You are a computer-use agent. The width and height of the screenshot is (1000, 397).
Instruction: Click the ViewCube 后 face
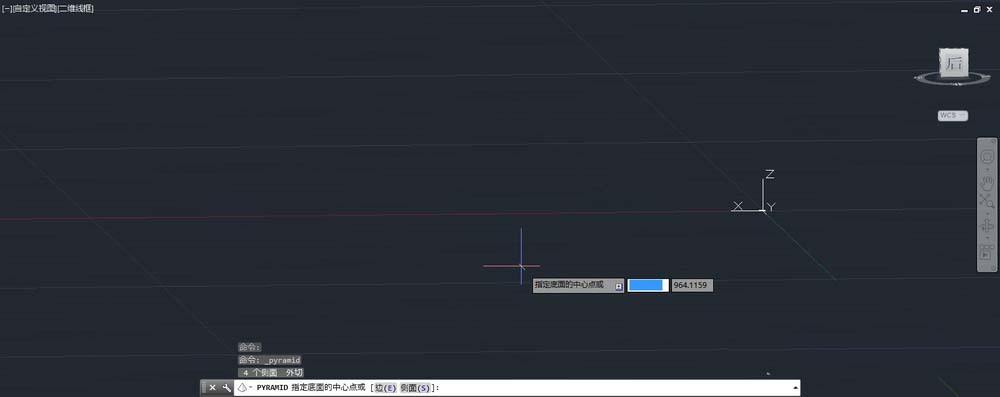[953, 63]
